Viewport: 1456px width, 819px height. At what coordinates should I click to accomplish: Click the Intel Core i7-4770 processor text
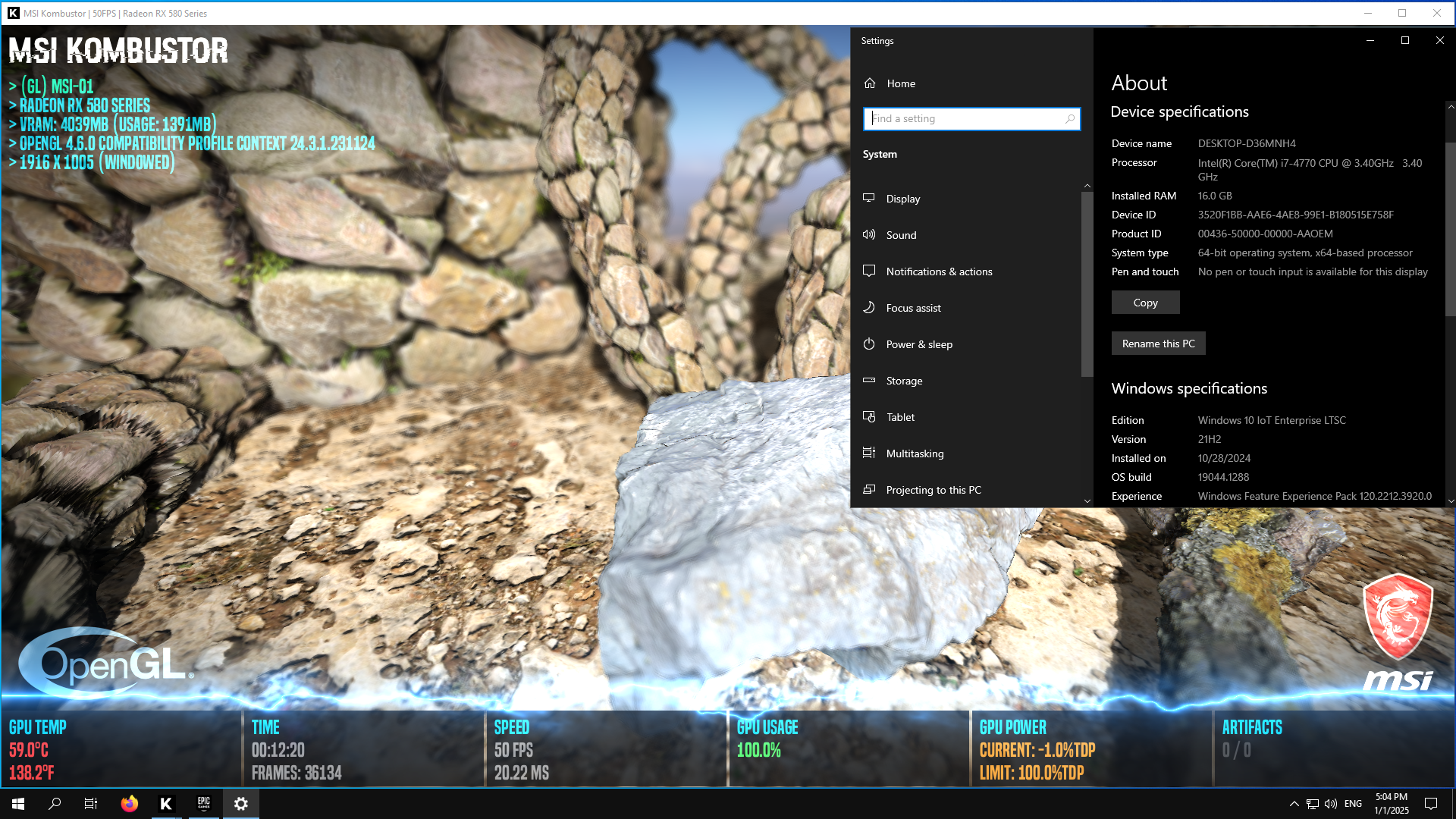coord(1310,169)
